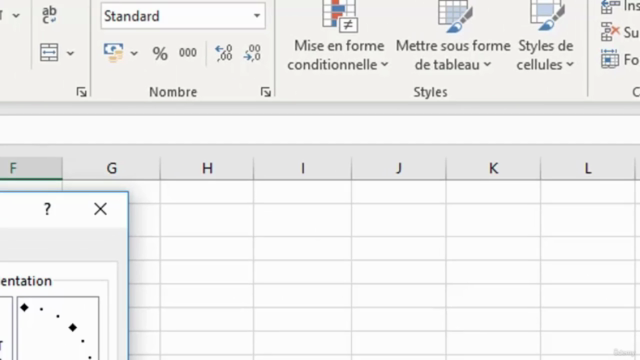Image resolution: width=640 pixels, height=360 pixels.
Task: Open the alignment group dialog launcher
Action: [81, 92]
